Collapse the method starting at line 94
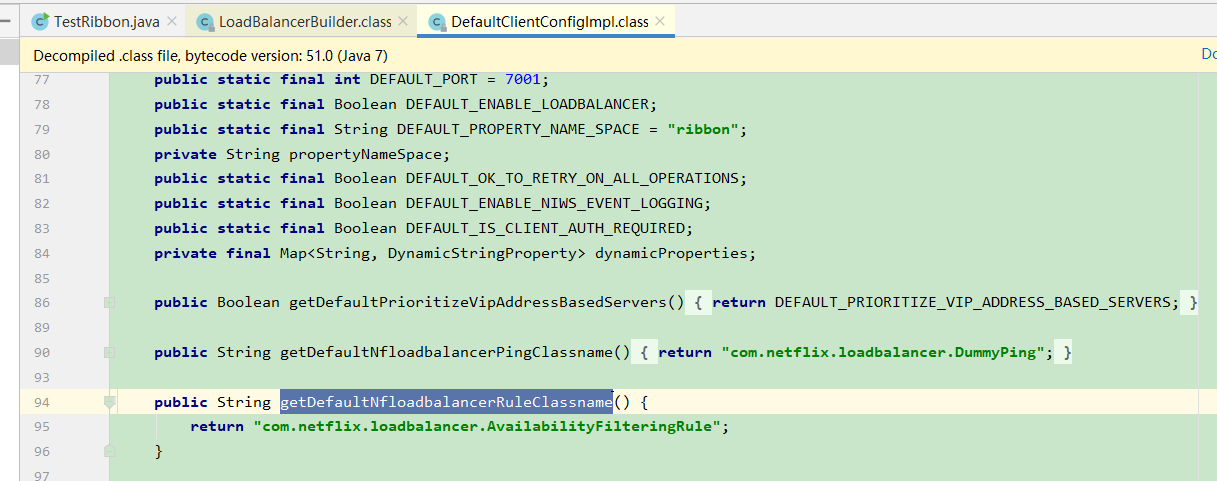 click(x=110, y=402)
